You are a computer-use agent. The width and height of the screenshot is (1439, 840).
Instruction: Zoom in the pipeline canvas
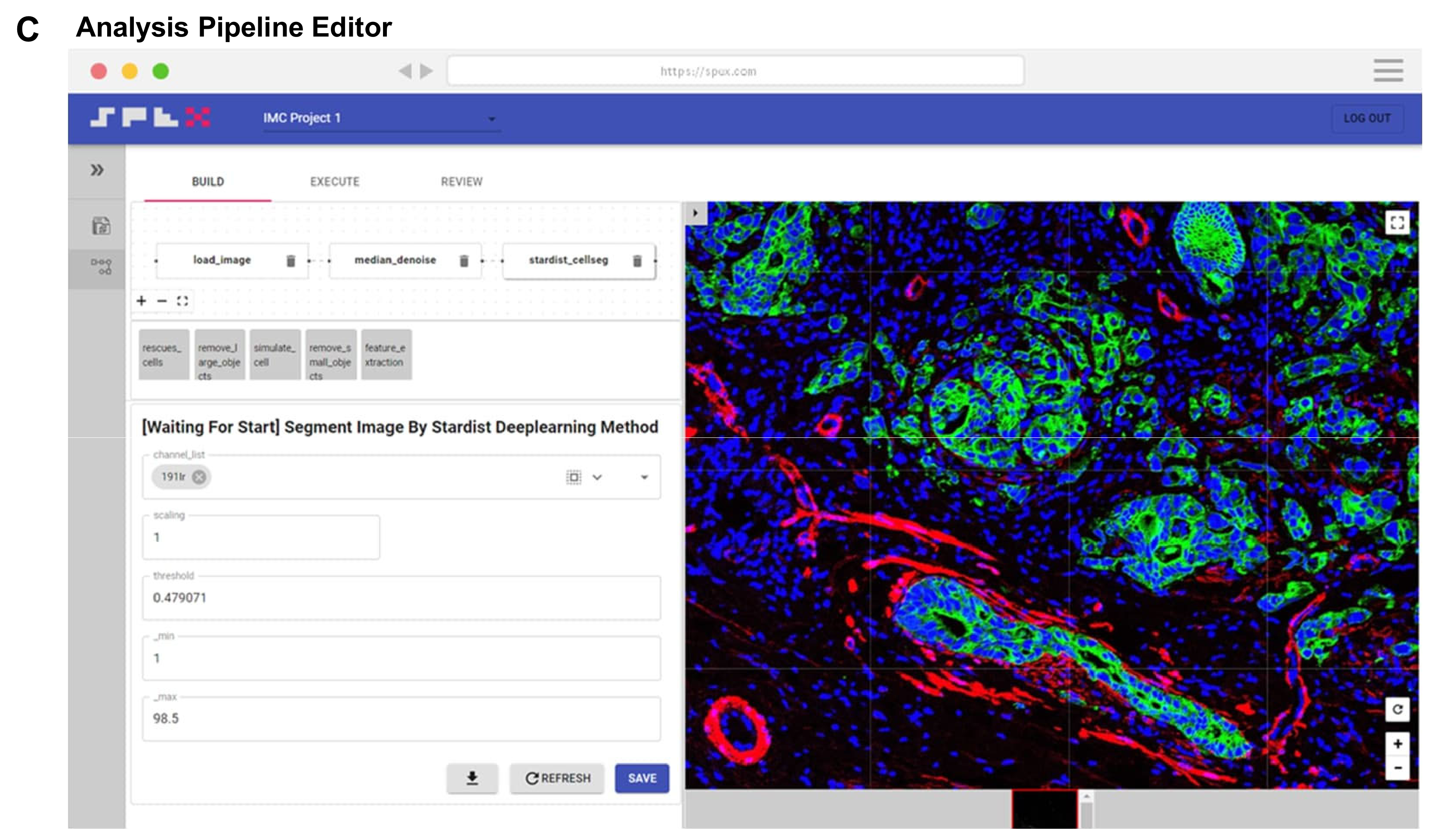[x=142, y=301]
